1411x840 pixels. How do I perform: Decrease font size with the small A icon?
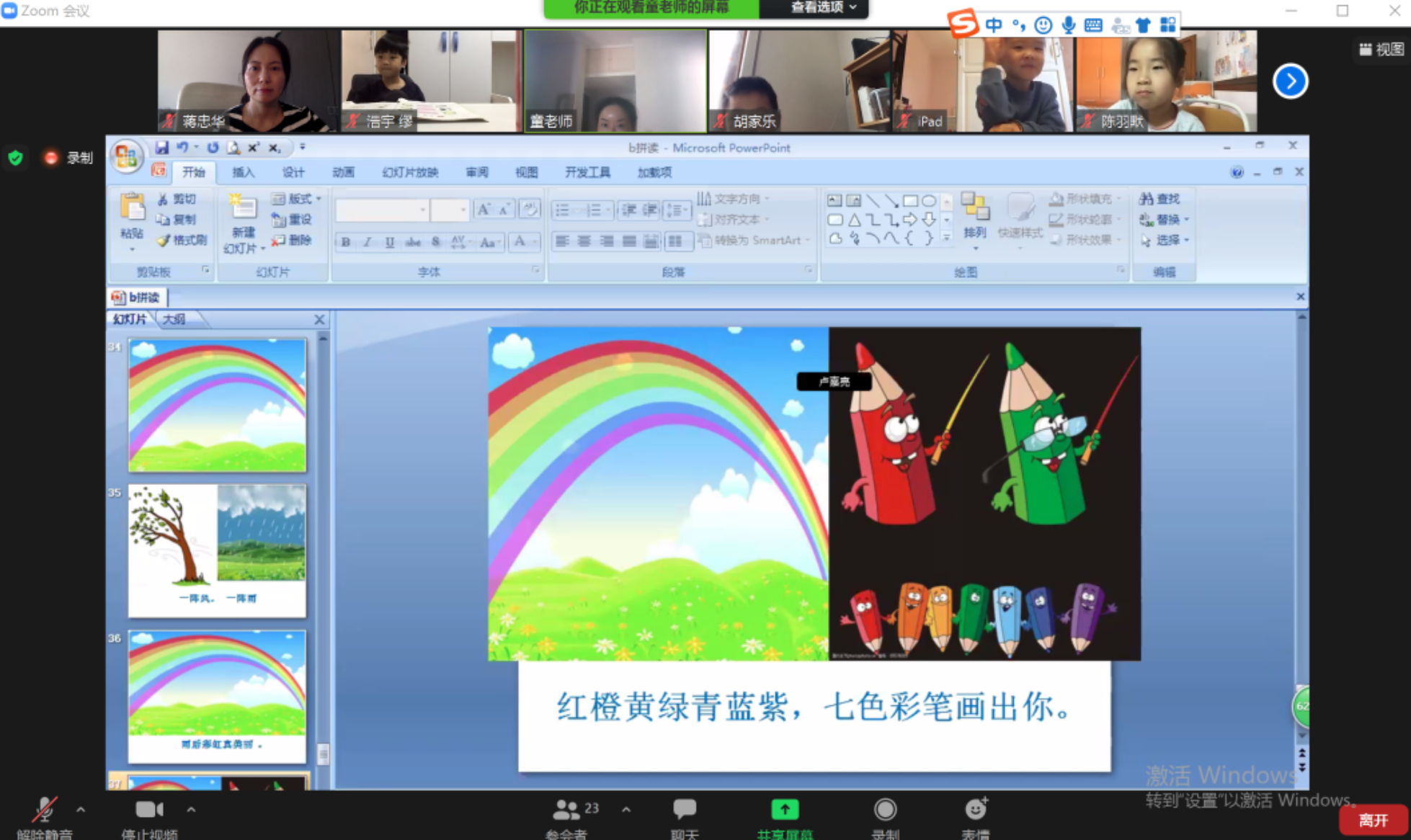pos(504,210)
